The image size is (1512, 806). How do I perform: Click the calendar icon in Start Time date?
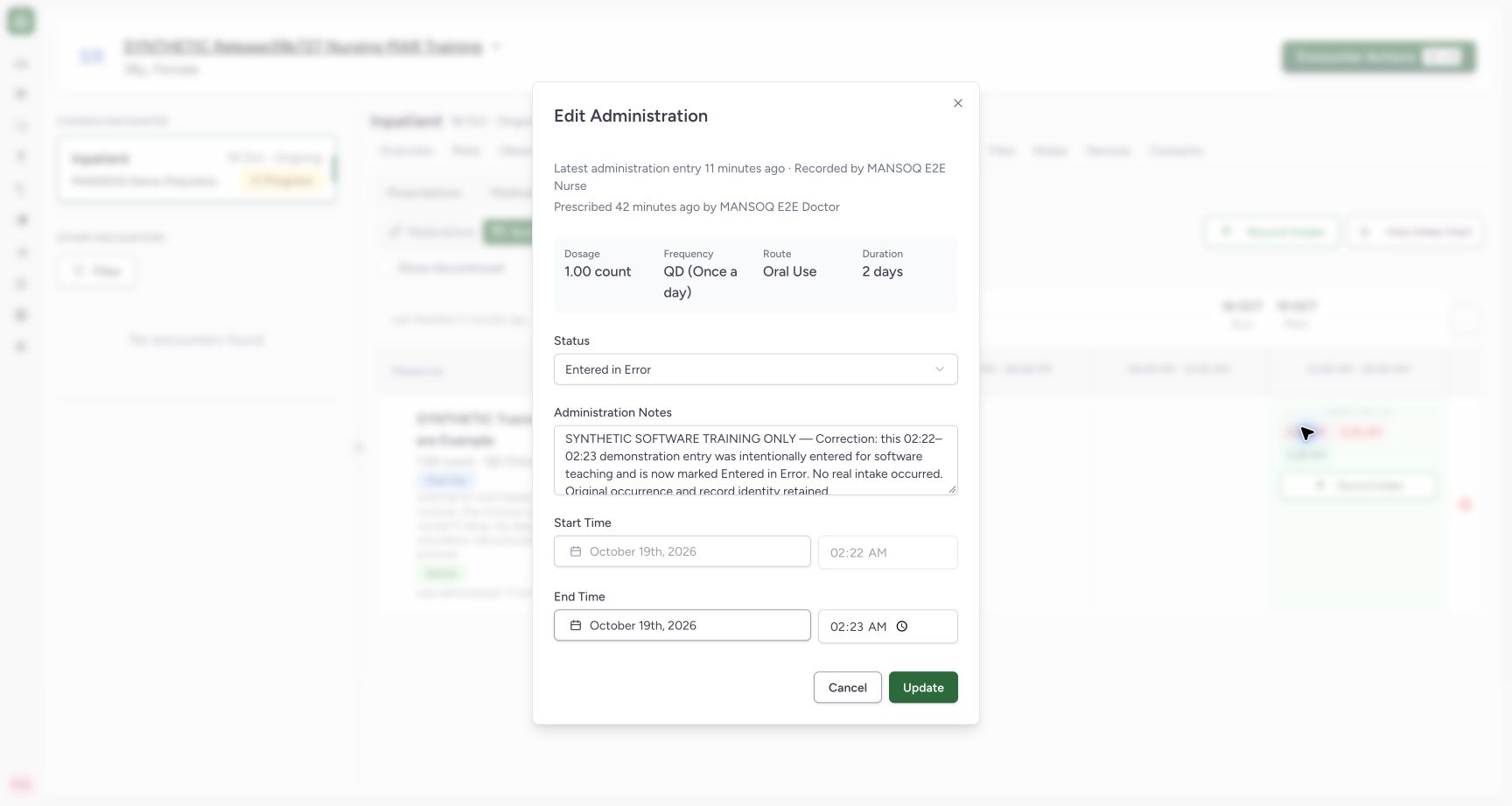pos(576,551)
